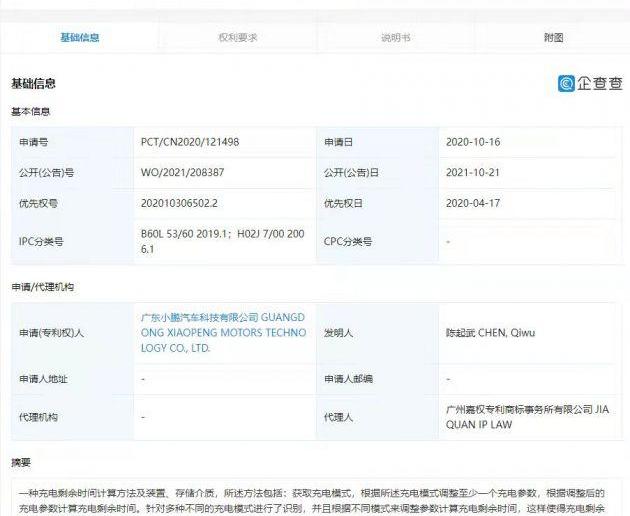
Task: Click the 申请日 label cell
Action: click(377, 142)
